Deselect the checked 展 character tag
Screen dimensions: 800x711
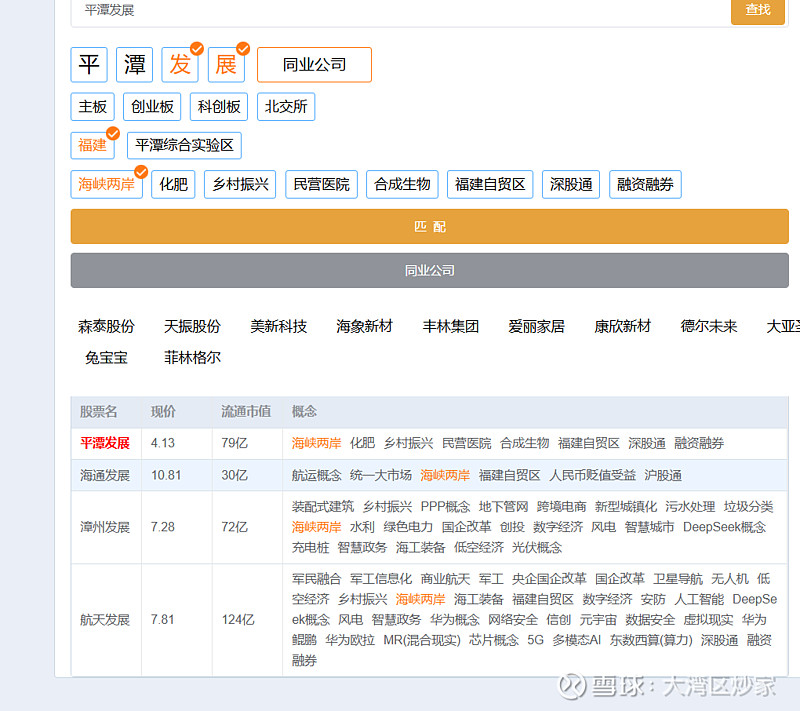click(x=226, y=65)
